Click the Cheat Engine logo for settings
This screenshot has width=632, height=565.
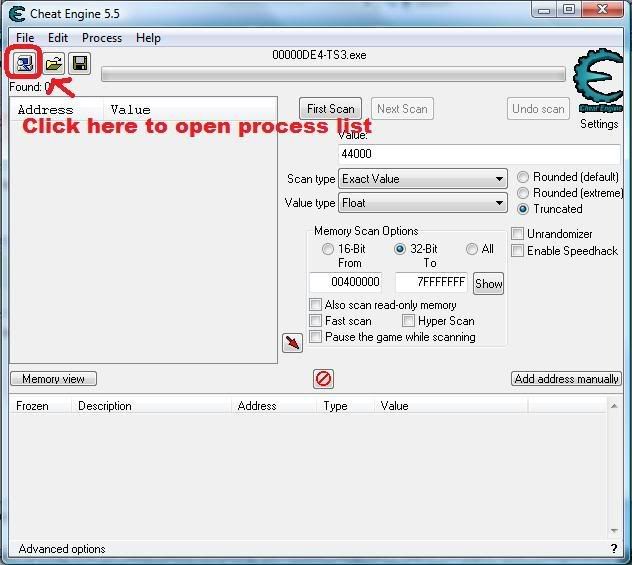coord(598,79)
